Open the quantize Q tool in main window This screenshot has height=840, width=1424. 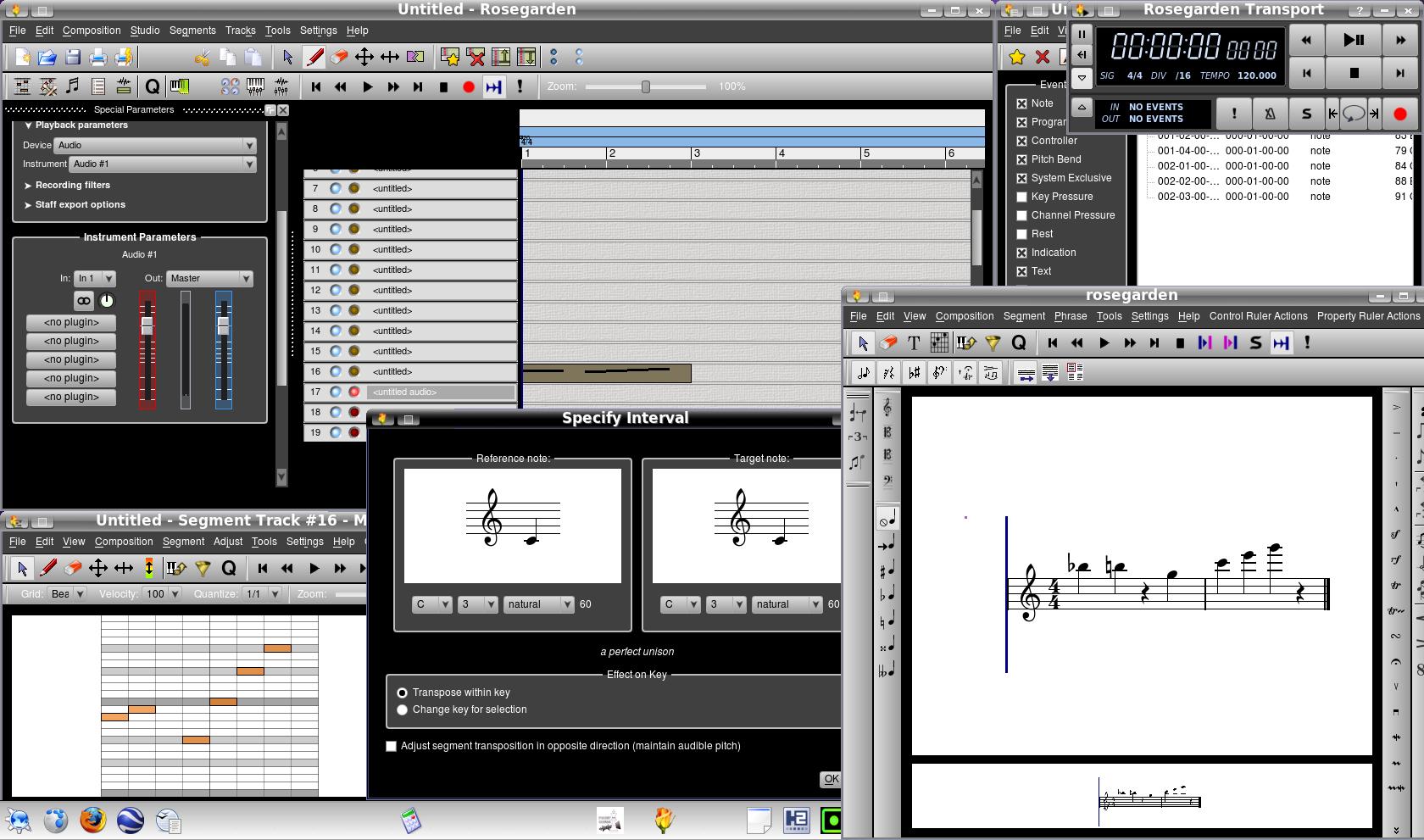pyautogui.click(x=153, y=86)
